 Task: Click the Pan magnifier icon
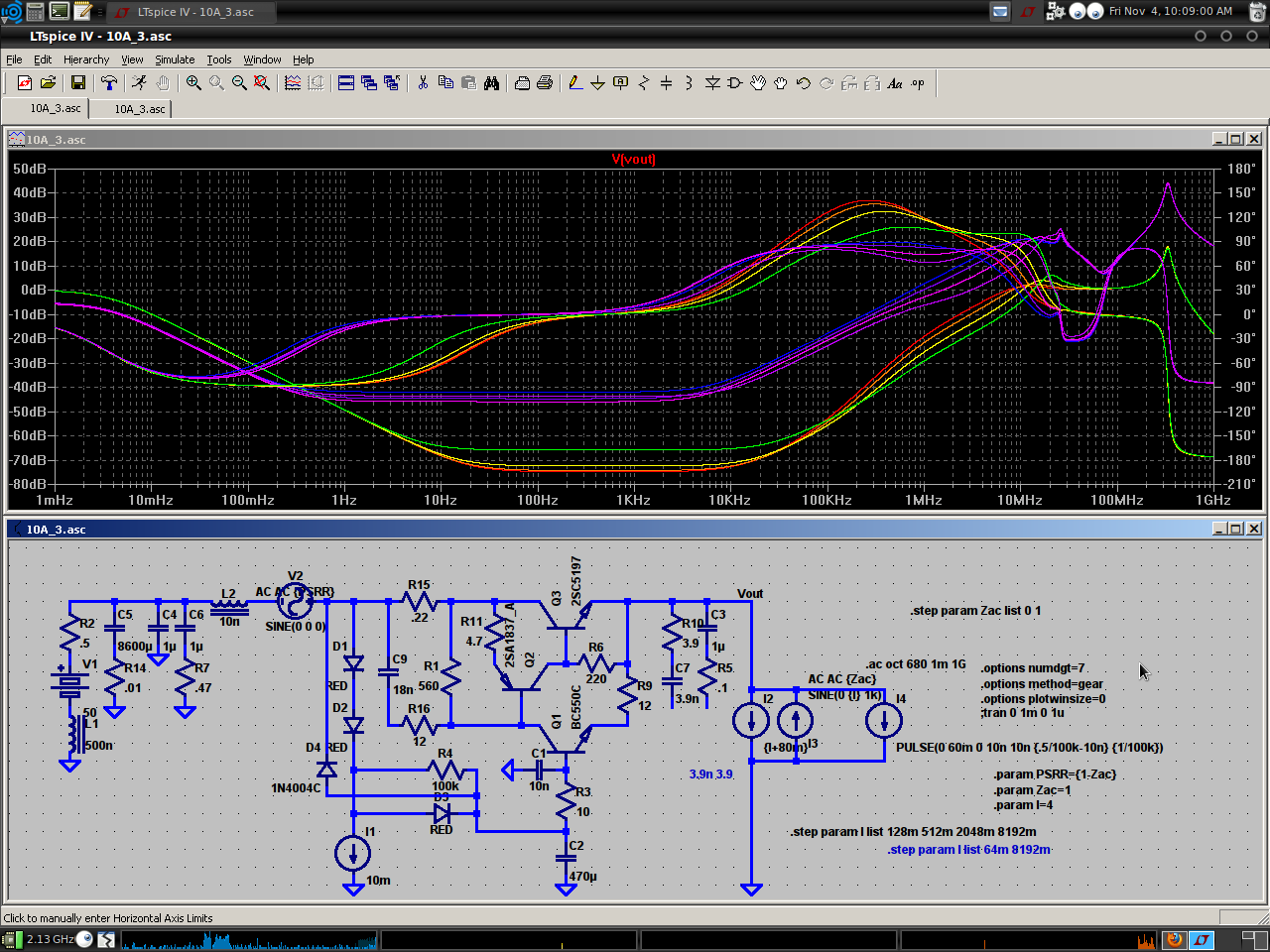(x=216, y=83)
